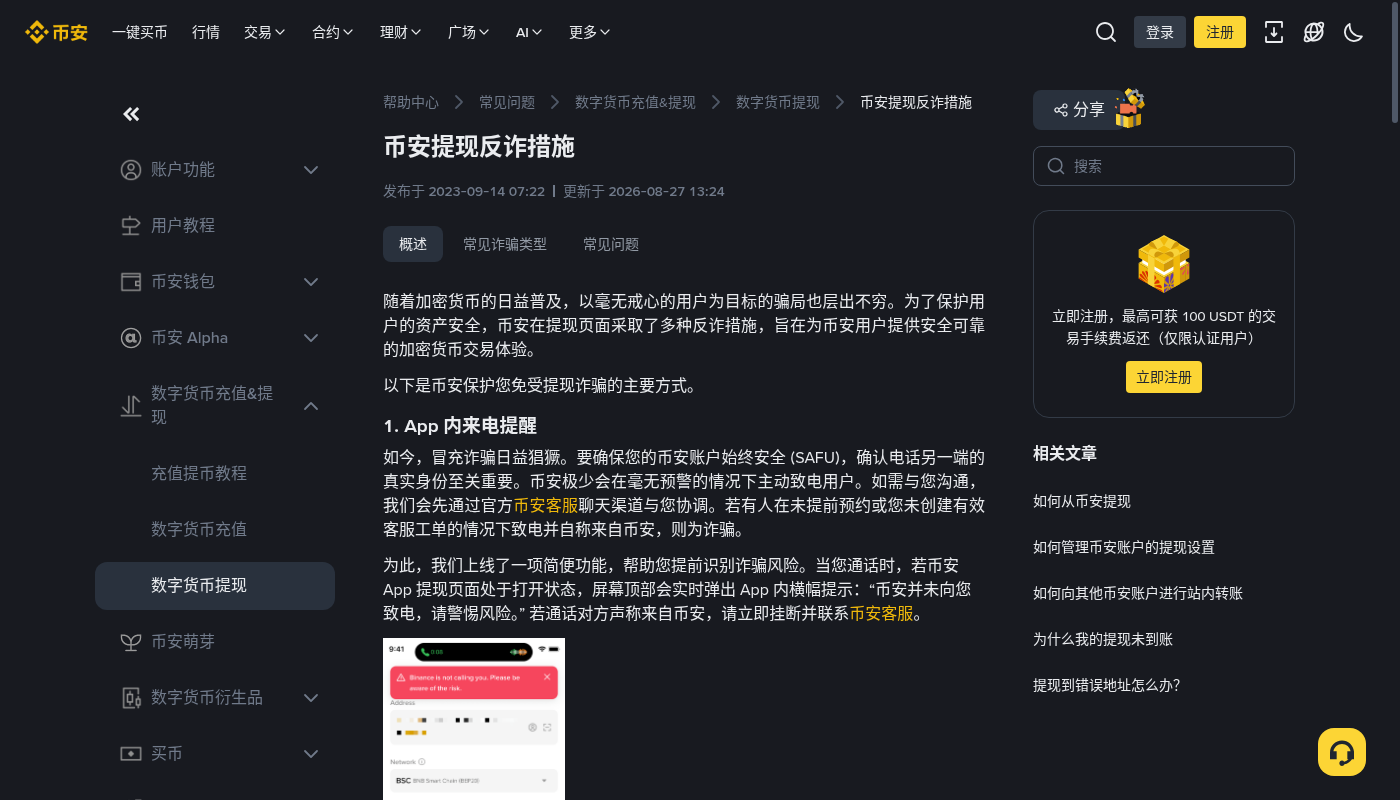Click the 数字货币衍生品 icon
This screenshot has width=1400, height=800.
click(x=131, y=698)
